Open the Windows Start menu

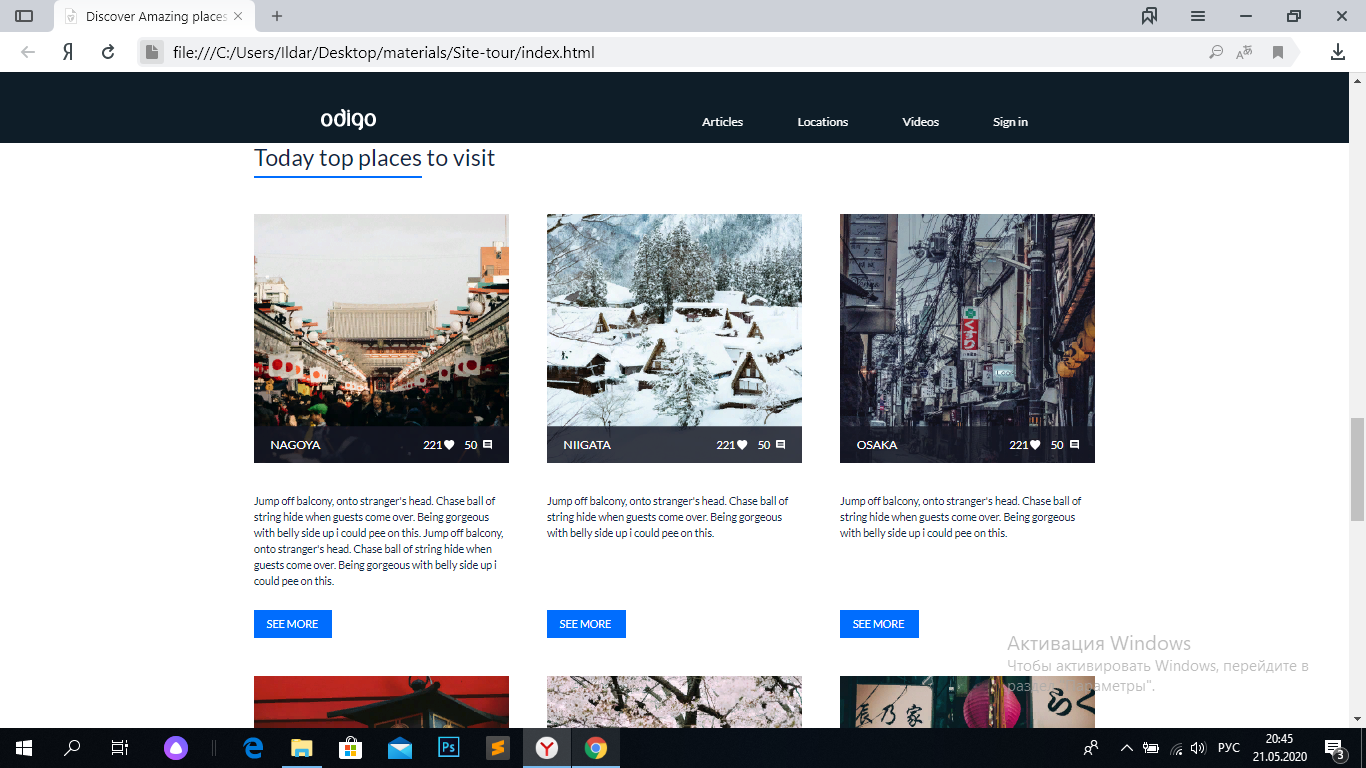24,748
